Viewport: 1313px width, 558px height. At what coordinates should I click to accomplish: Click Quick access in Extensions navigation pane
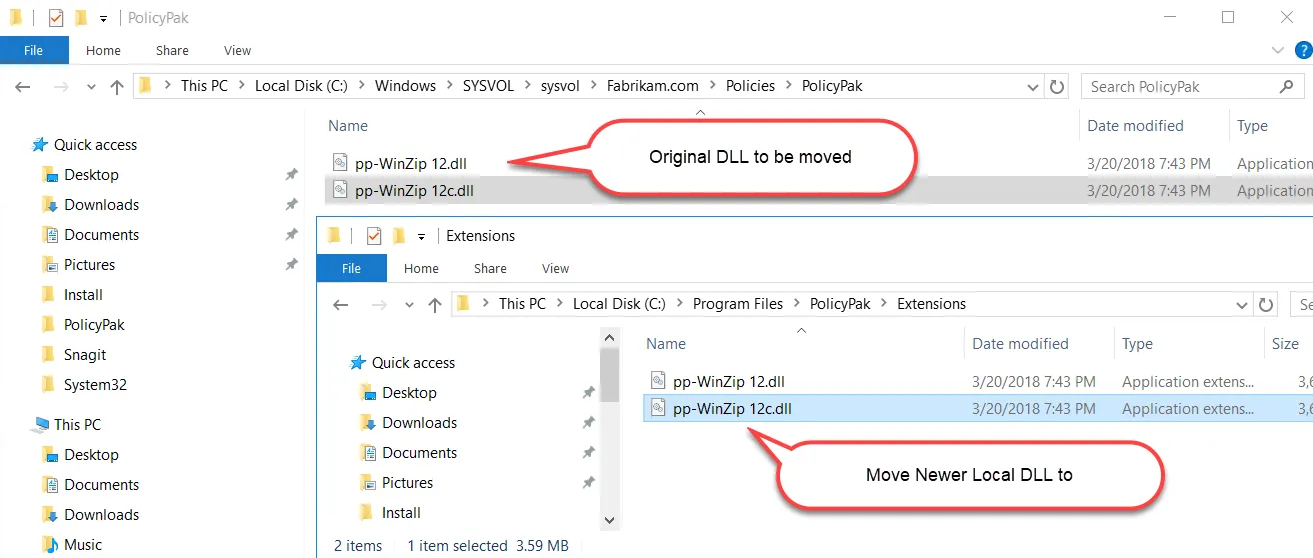413,362
